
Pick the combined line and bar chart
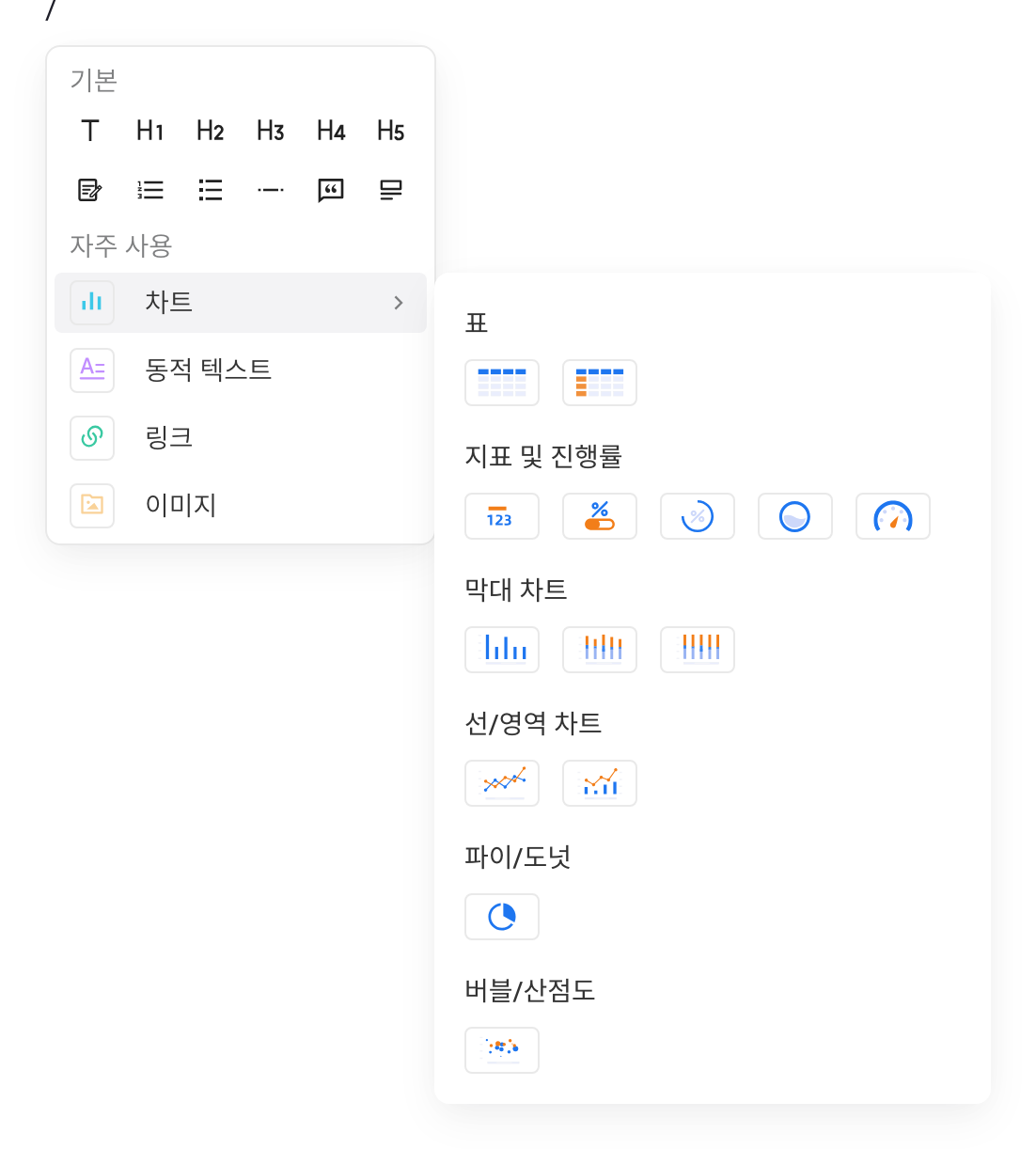point(600,783)
